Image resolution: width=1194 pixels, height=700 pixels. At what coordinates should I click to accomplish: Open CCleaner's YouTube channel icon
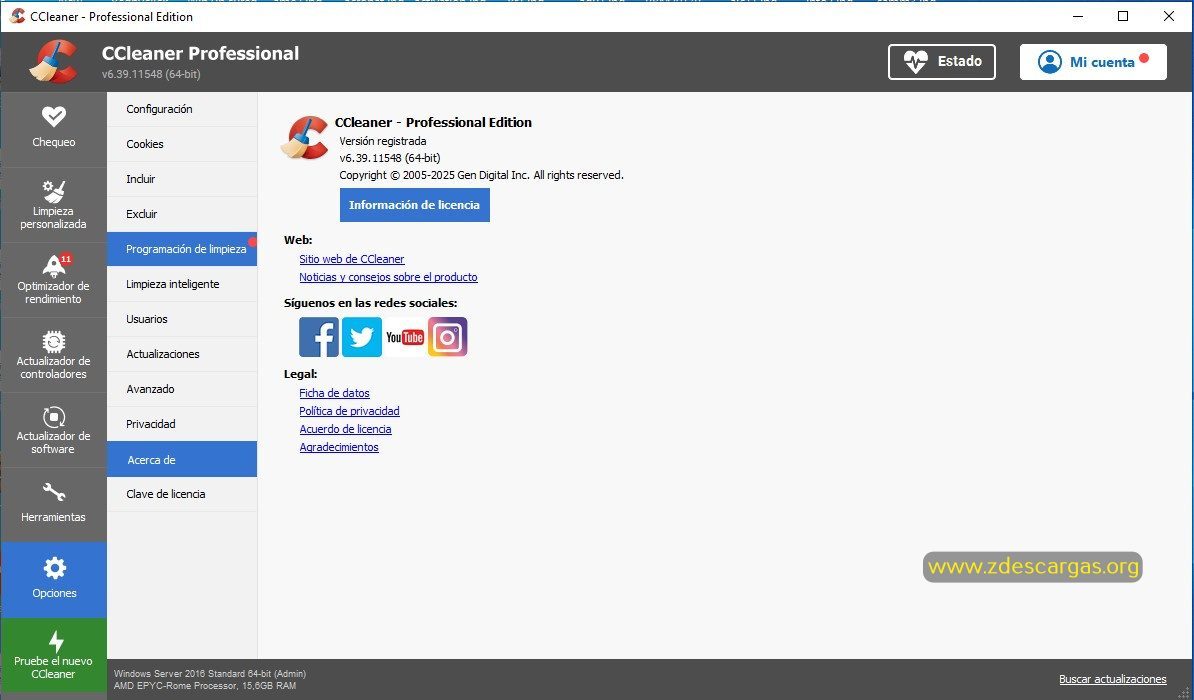click(404, 337)
